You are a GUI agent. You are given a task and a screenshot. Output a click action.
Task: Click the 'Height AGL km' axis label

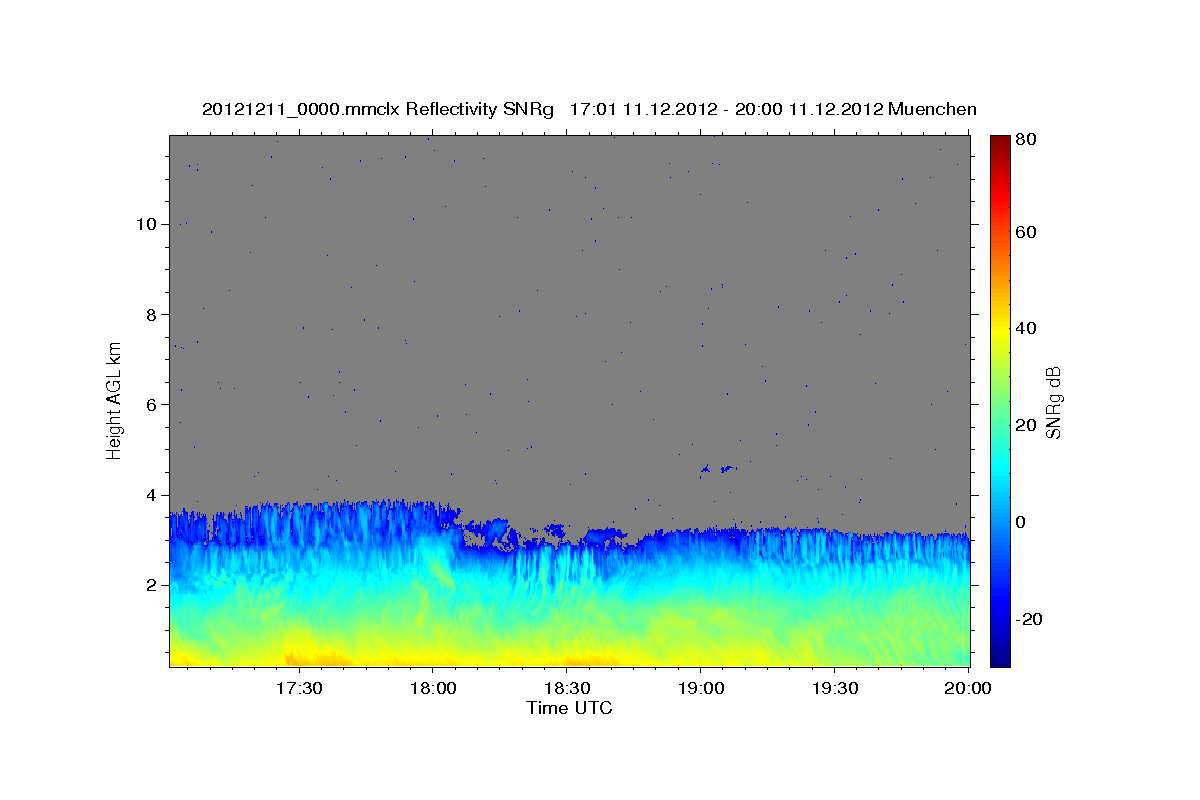(x=115, y=400)
